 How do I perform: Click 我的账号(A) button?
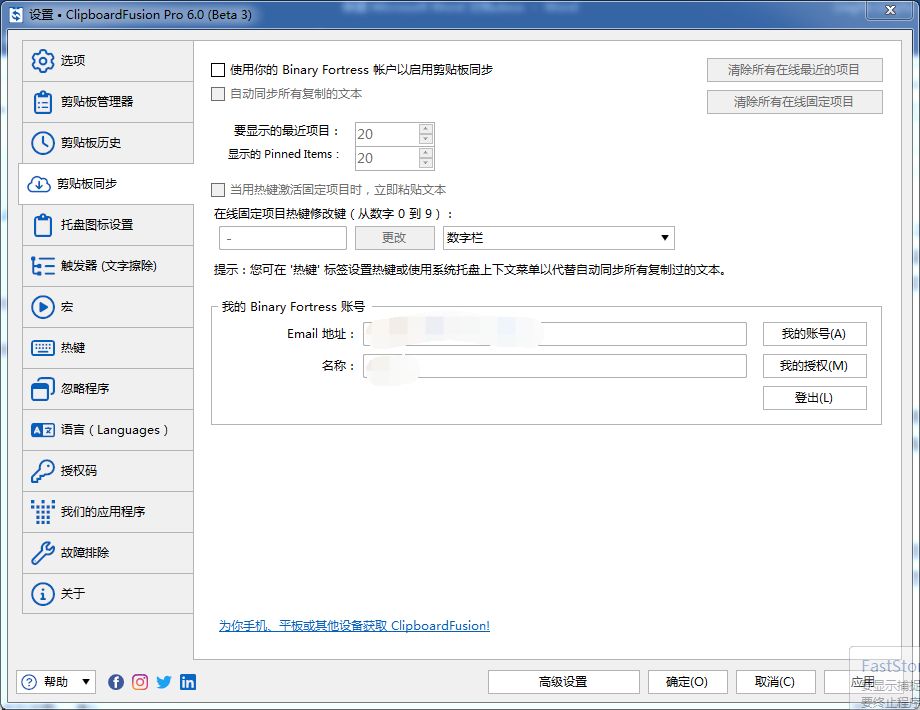[x=814, y=334]
